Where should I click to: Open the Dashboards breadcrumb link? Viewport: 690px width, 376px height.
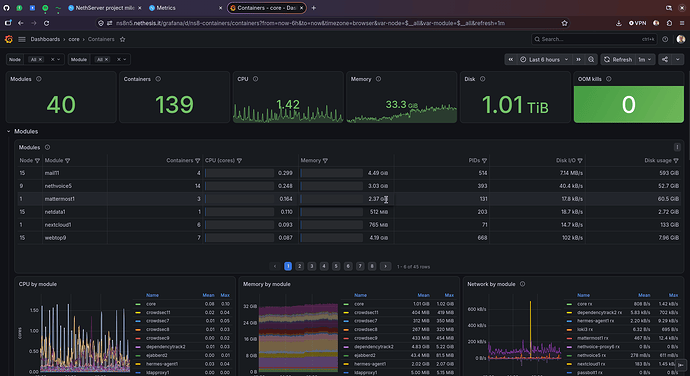coord(45,39)
